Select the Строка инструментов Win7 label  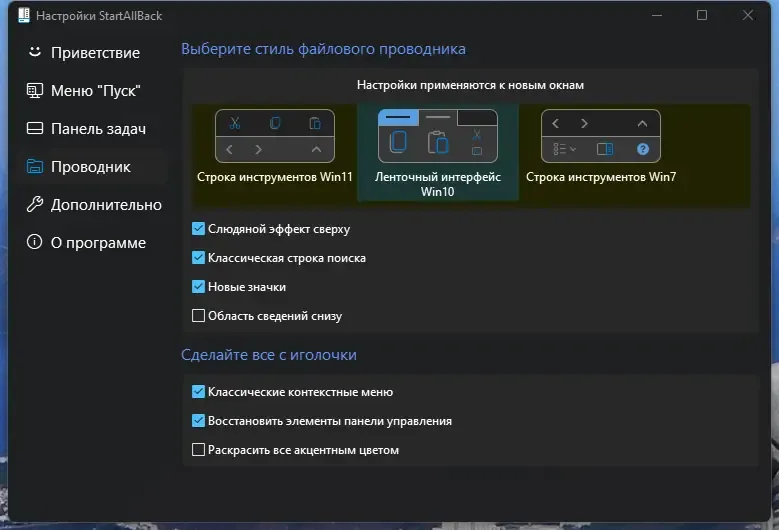point(601,177)
